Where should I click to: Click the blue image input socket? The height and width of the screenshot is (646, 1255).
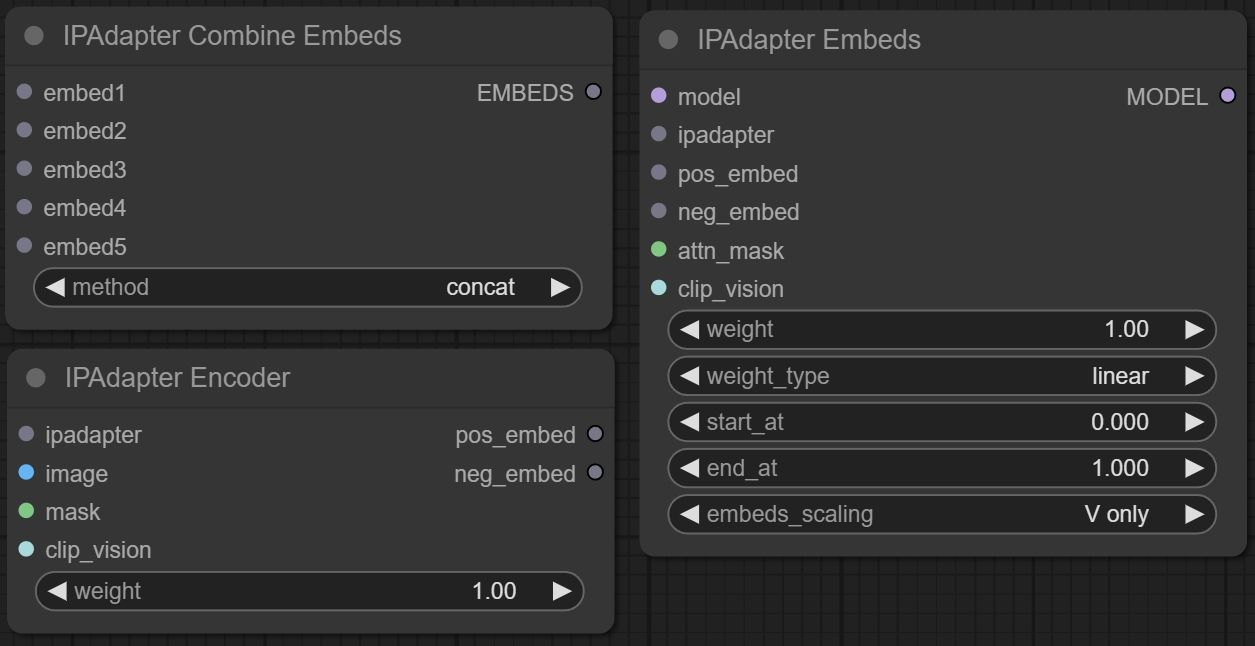click(26, 473)
